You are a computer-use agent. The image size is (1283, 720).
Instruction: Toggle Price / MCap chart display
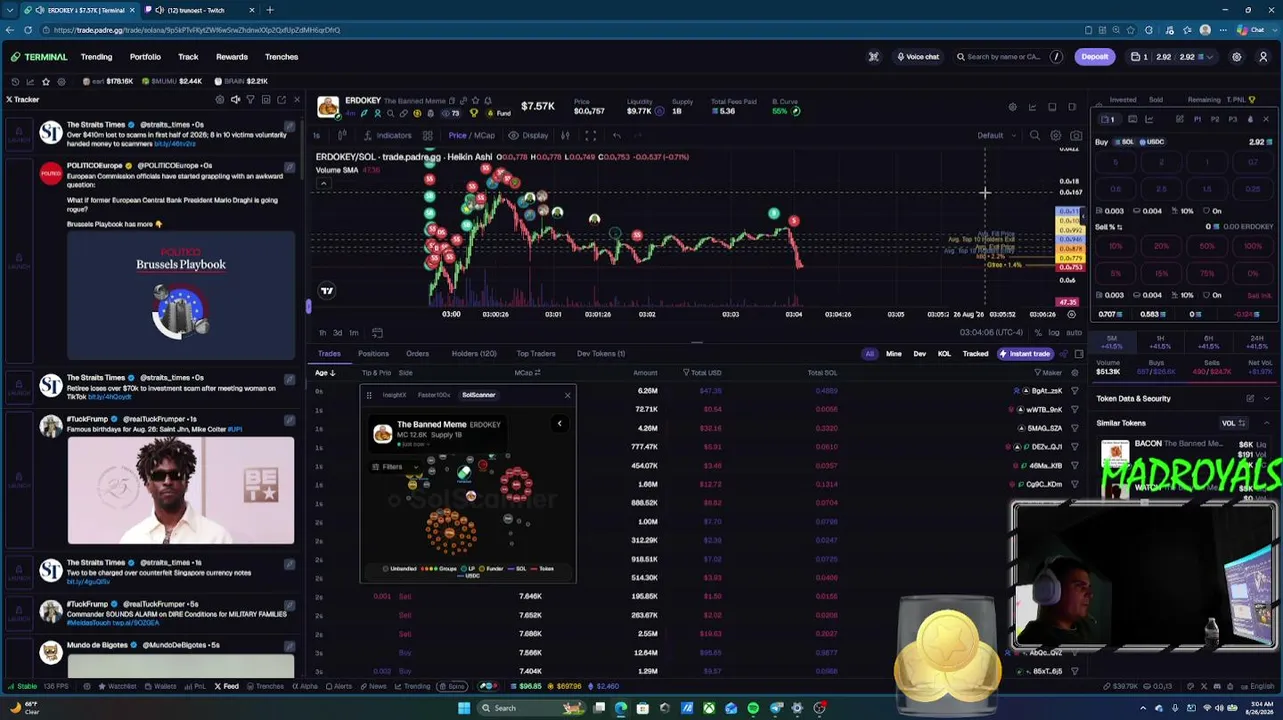(x=471, y=136)
